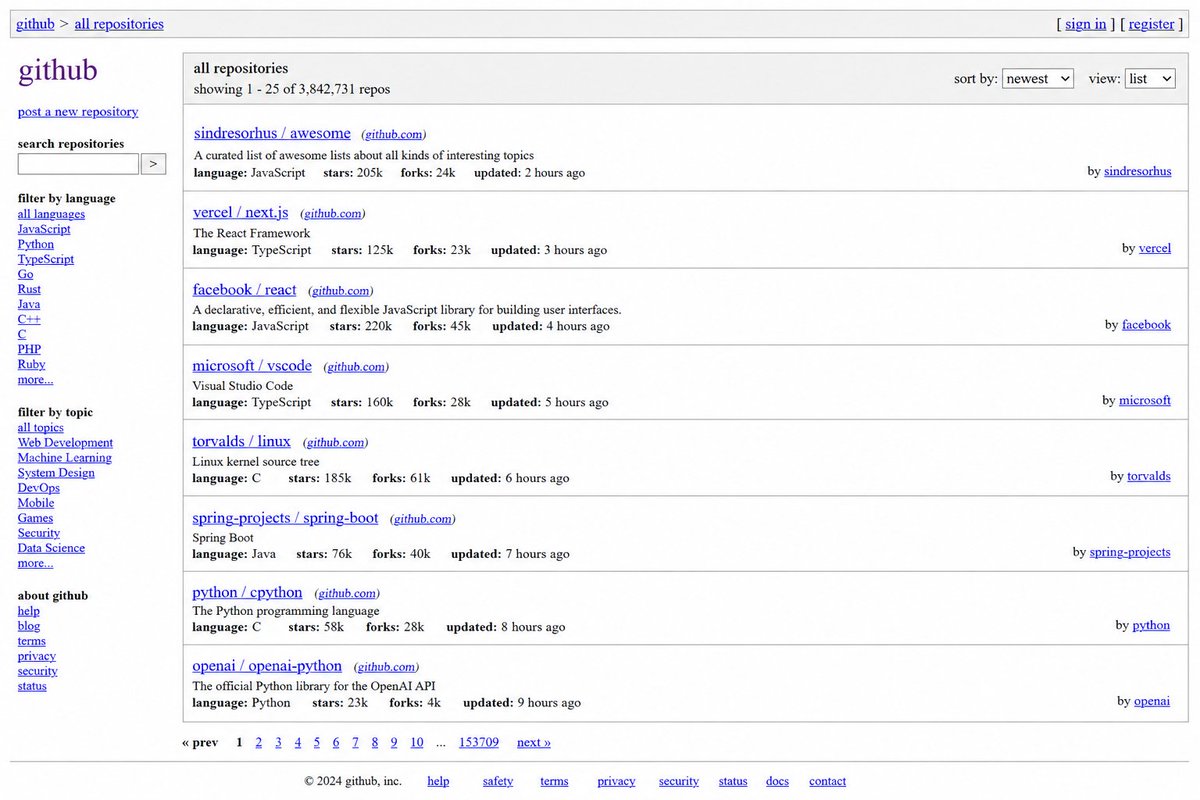The image size is (1200, 800).
Task: Show more languages under filter by language
Action: click(x=35, y=379)
